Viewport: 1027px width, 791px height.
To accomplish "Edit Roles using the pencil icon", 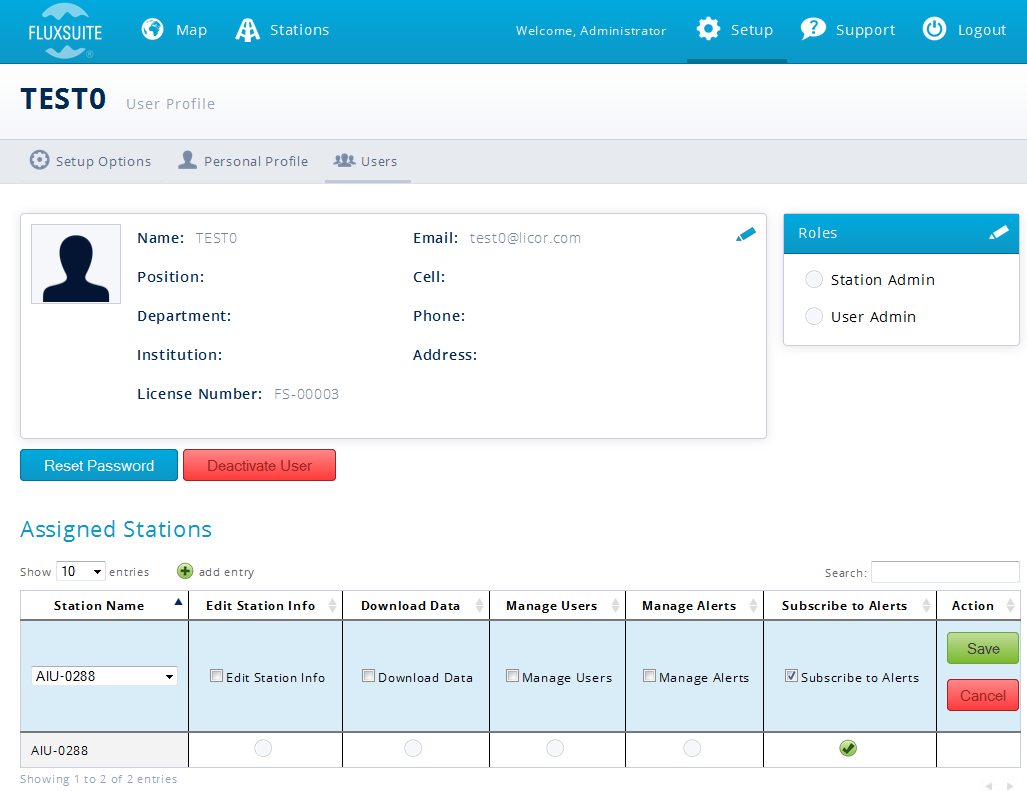I will click(999, 232).
